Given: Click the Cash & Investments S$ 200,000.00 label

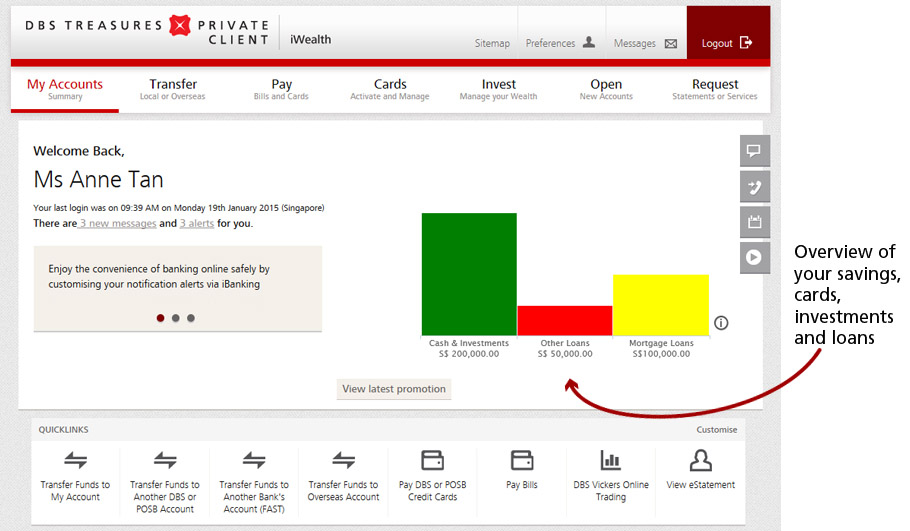Looking at the screenshot, I should (x=469, y=348).
